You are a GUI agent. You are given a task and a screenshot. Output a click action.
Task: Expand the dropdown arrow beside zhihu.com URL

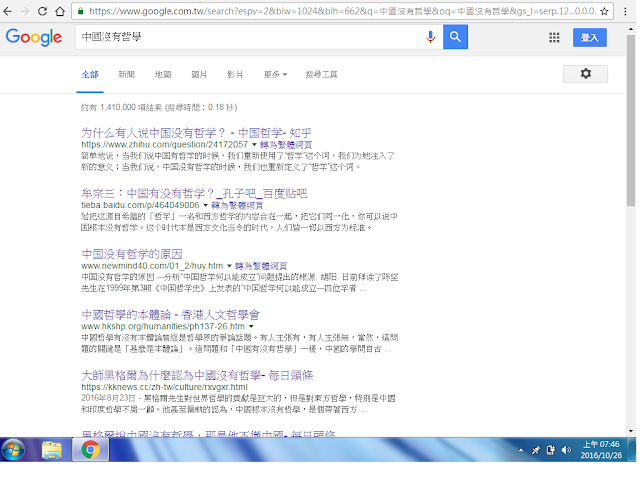[254, 145]
